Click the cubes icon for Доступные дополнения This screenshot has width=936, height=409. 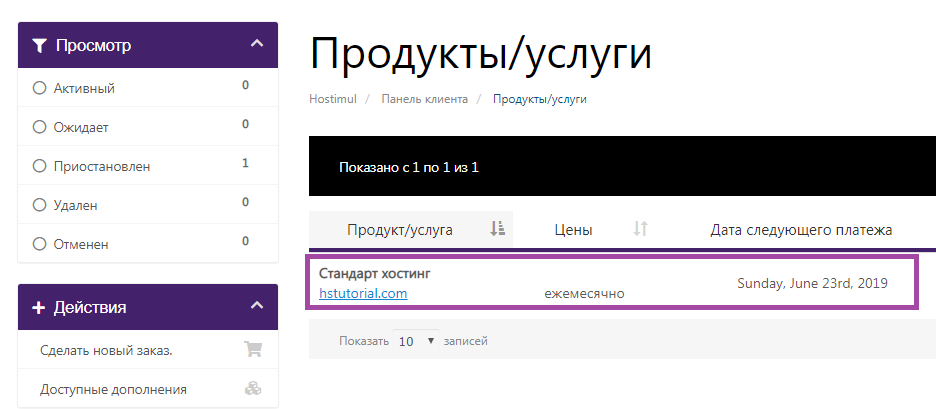click(253, 389)
